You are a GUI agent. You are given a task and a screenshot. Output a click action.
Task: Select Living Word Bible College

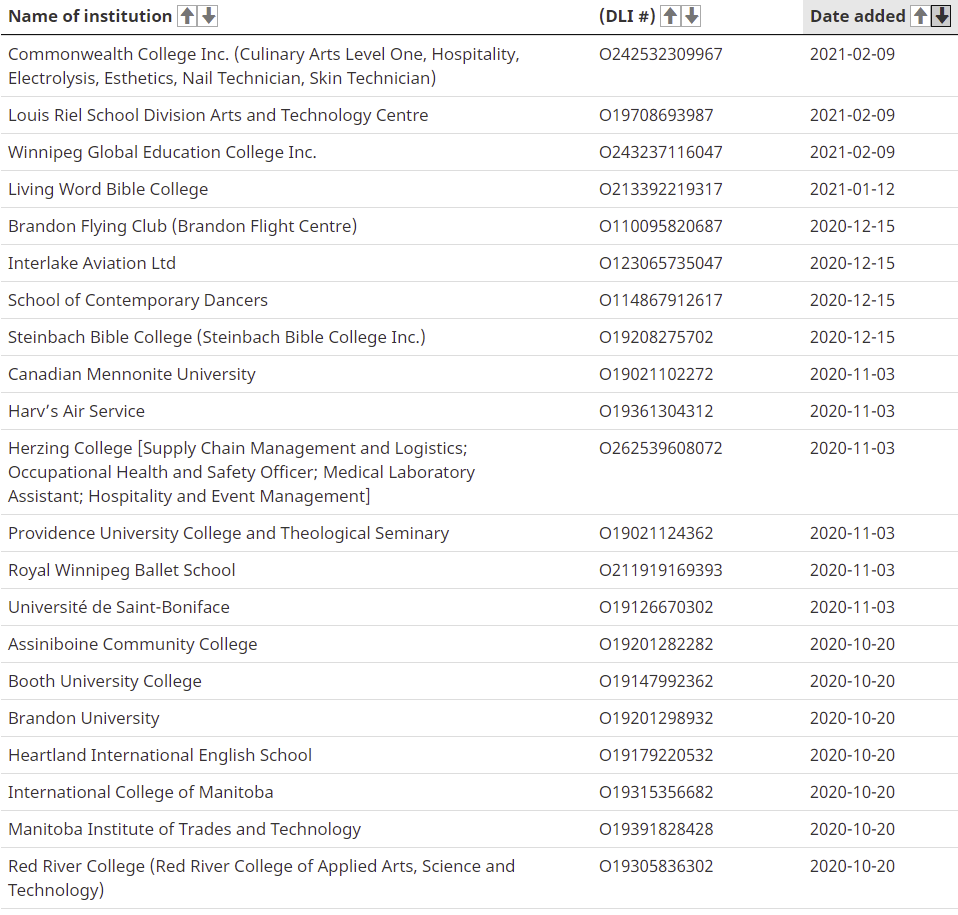click(108, 189)
